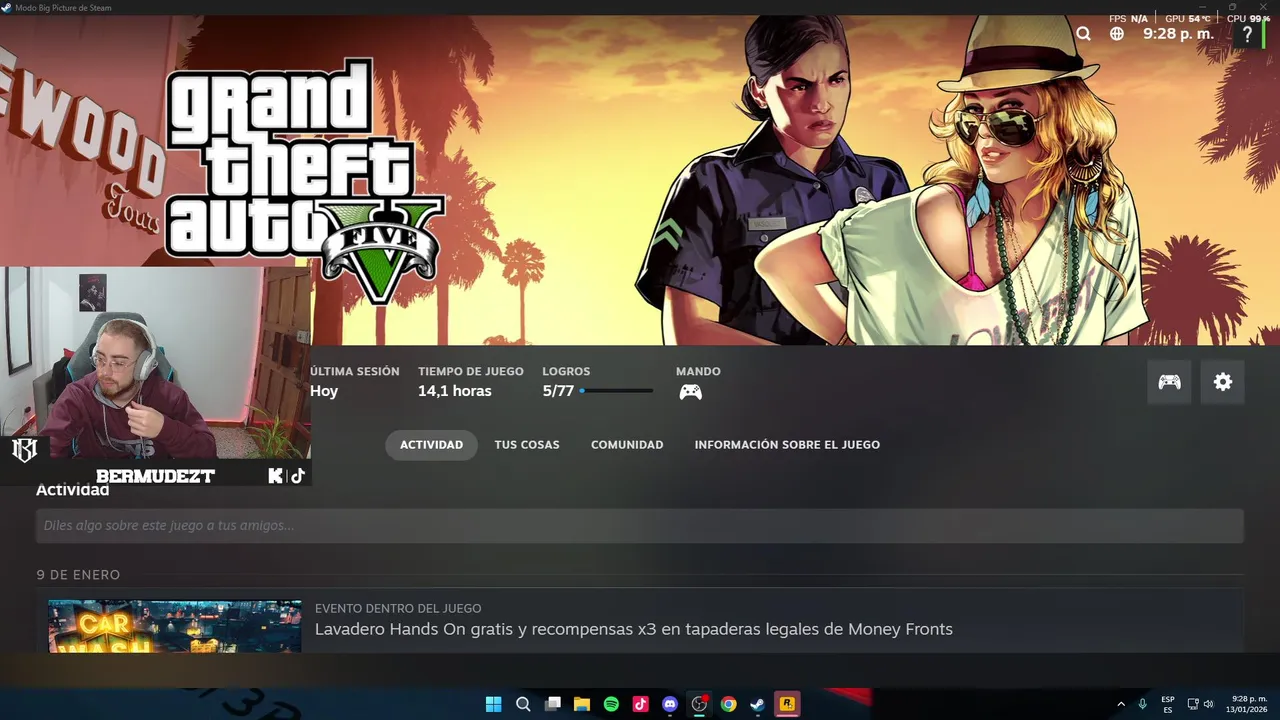1280x720 pixels.
Task: Open Steam search with the magnifier icon
Action: [1083, 34]
